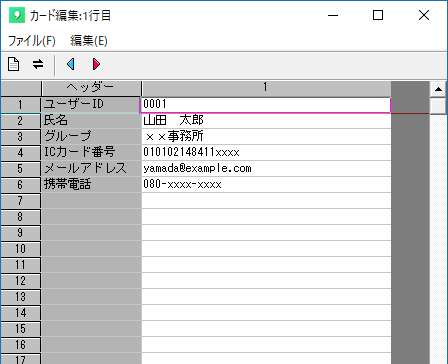448x364 pixels.
Task: Click the empty value cell in row 7
Action: (x=266, y=201)
